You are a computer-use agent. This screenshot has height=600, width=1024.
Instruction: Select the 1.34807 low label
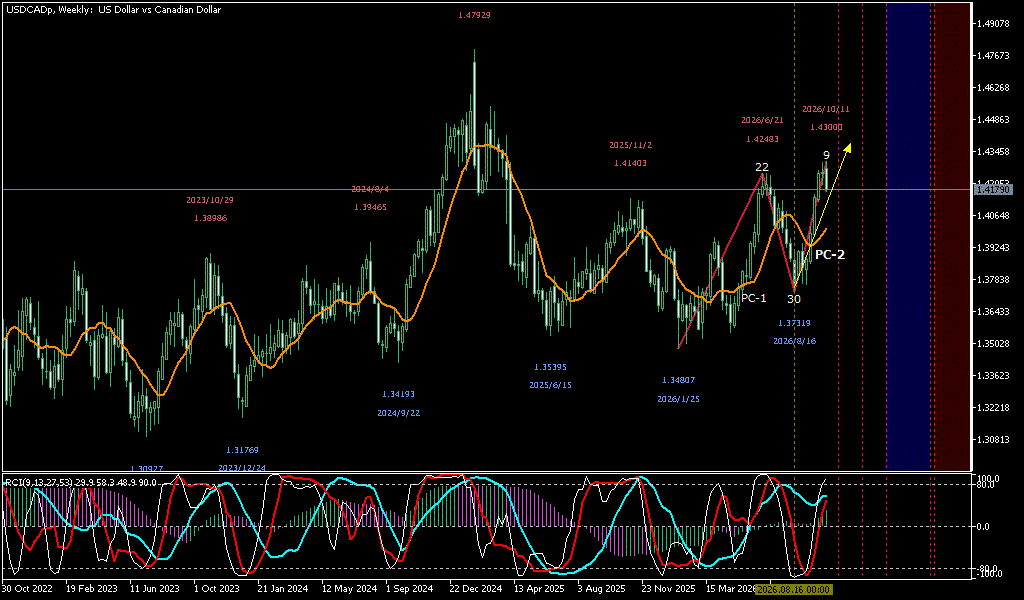pyautogui.click(x=679, y=380)
